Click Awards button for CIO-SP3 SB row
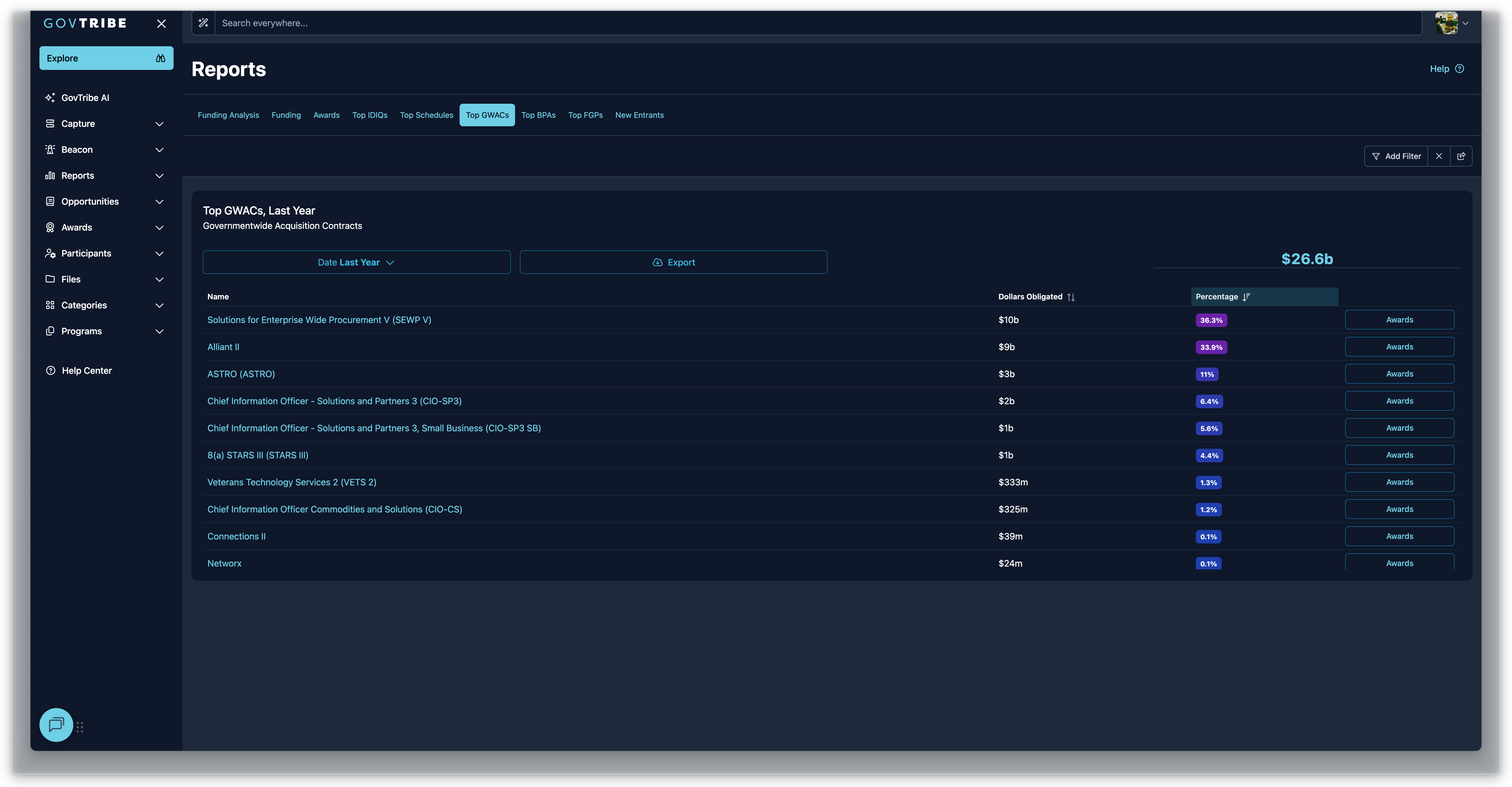1512x787 pixels. click(1399, 428)
